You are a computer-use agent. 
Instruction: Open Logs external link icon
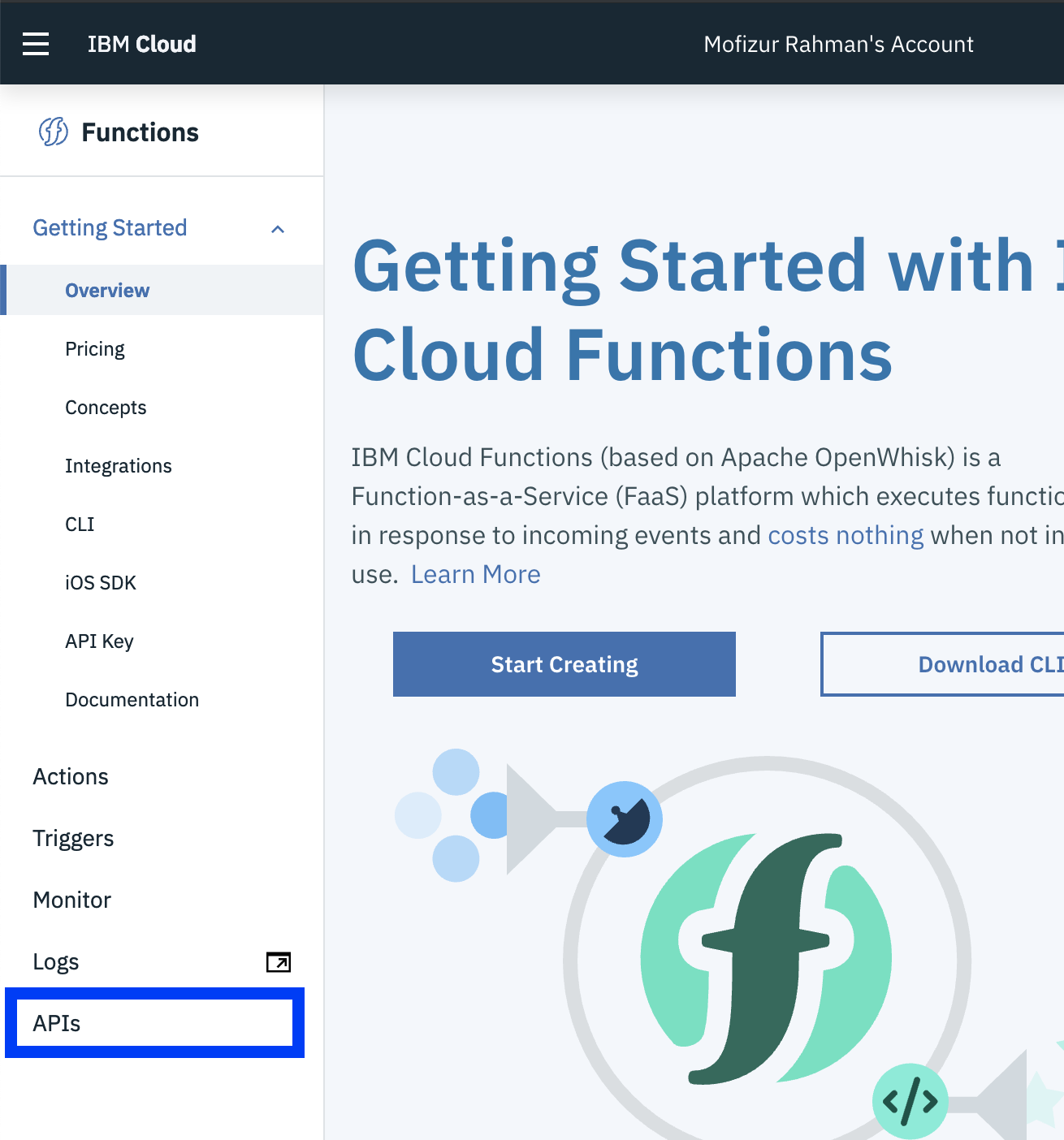[x=279, y=962]
